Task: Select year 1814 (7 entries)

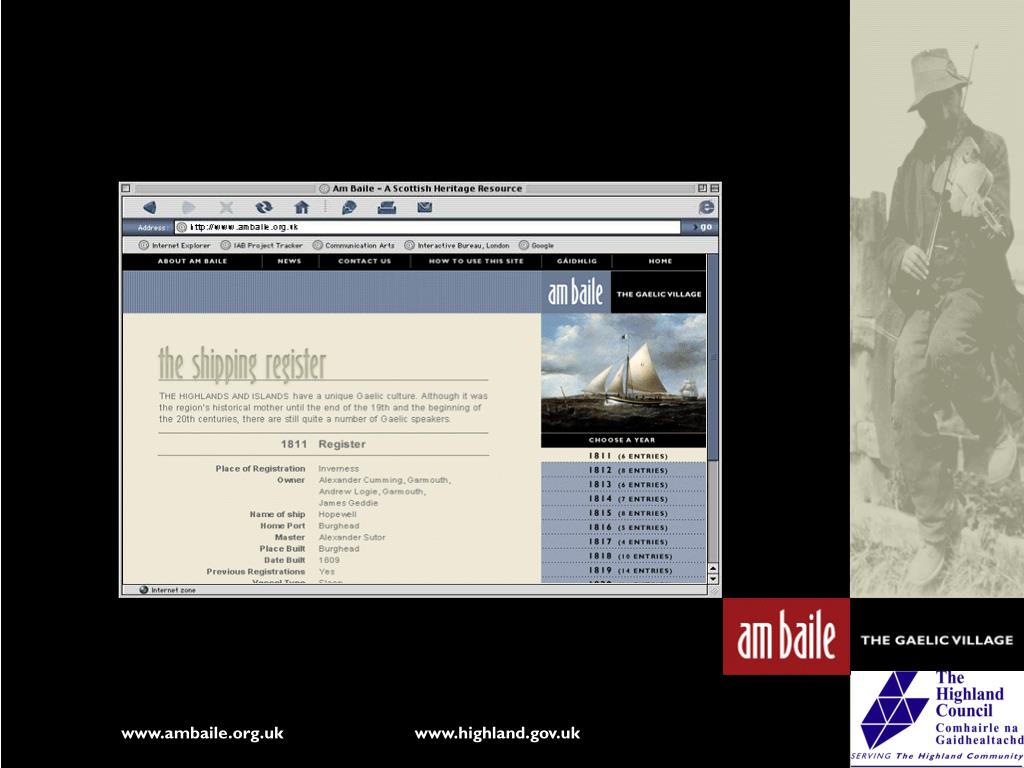Action: pos(624,499)
